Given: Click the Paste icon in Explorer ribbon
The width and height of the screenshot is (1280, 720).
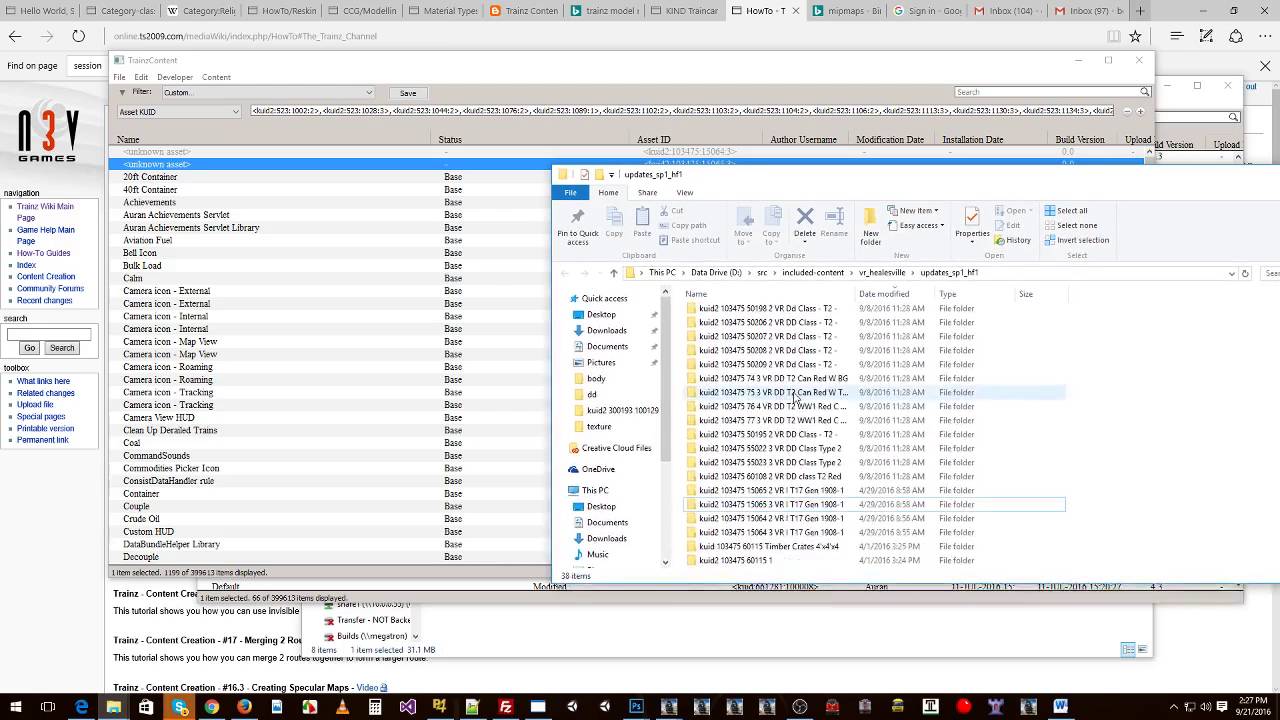Looking at the screenshot, I should pos(642,222).
